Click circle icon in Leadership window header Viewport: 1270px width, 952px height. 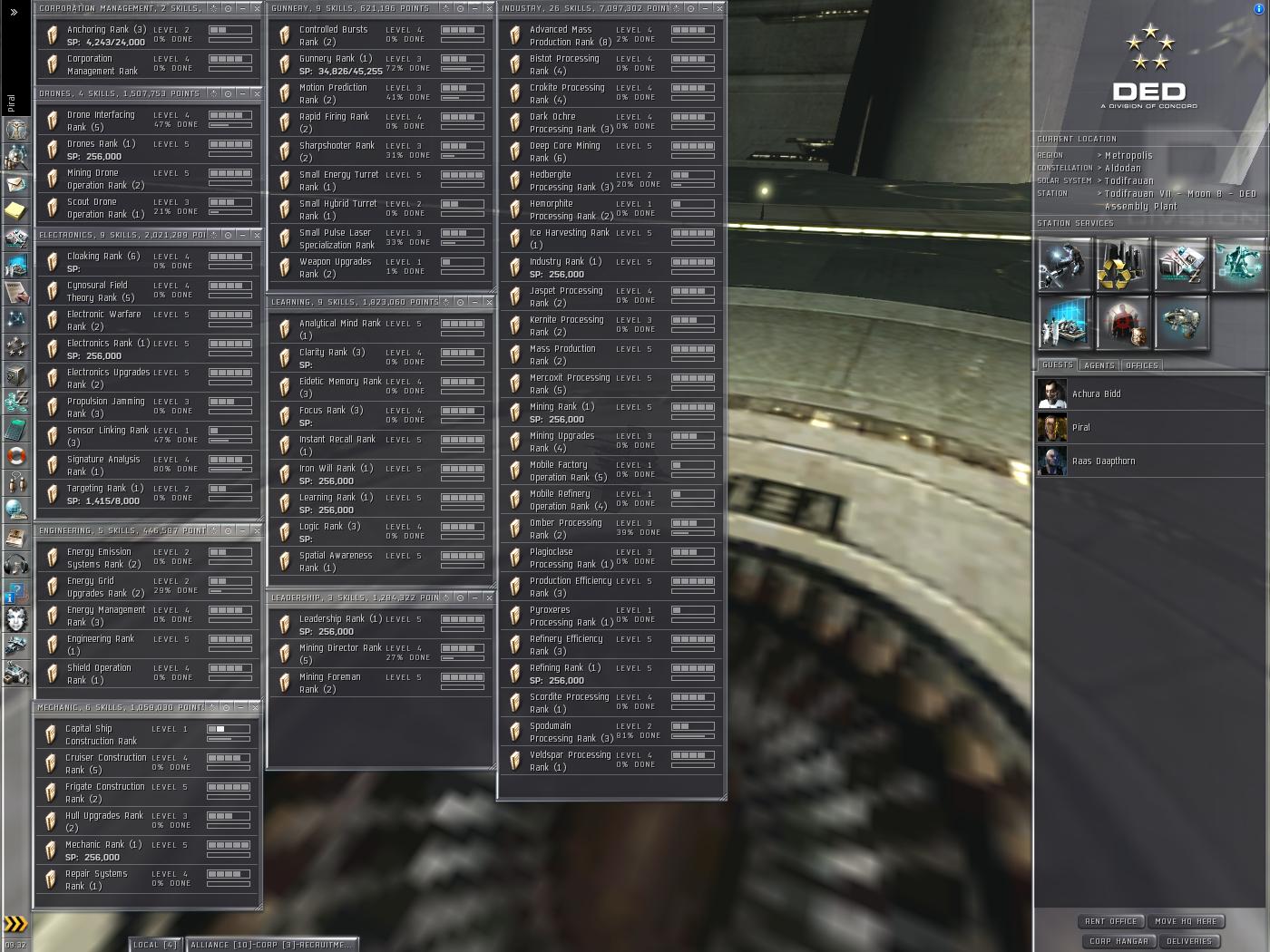pyautogui.click(x=461, y=597)
